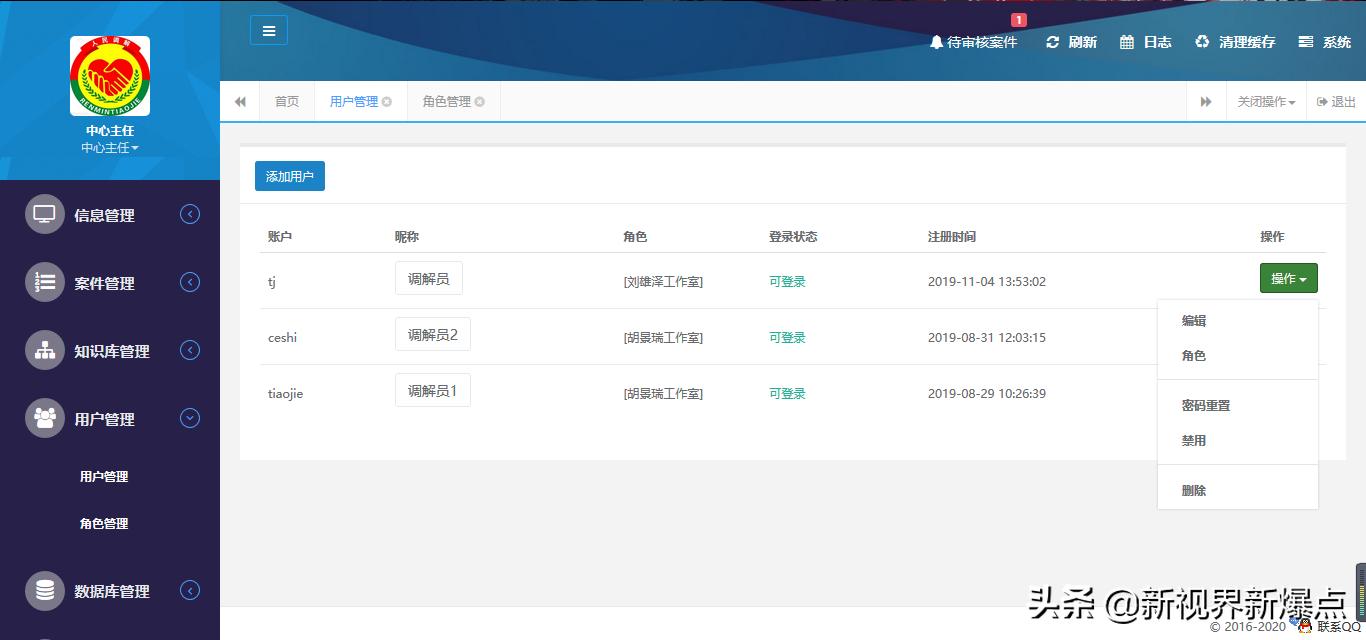The width and height of the screenshot is (1366, 640).
Task: Open 知识库管理 via its sidebar icon
Action: 44,350
